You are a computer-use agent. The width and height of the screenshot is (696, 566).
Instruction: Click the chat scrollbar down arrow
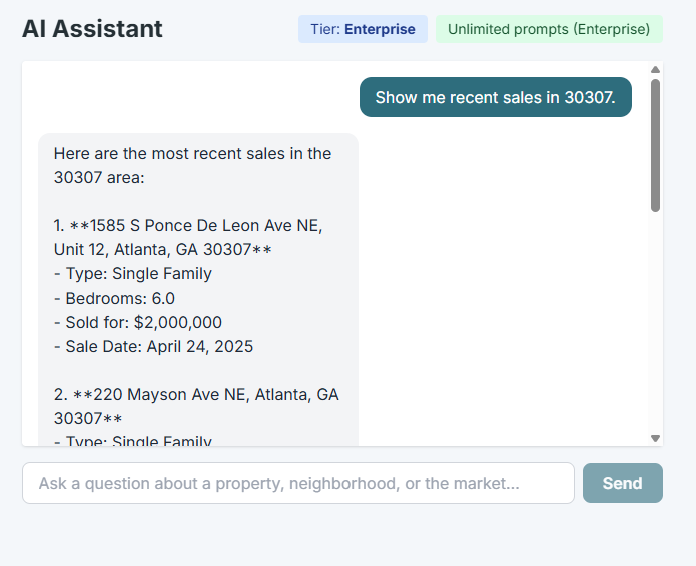[655, 439]
